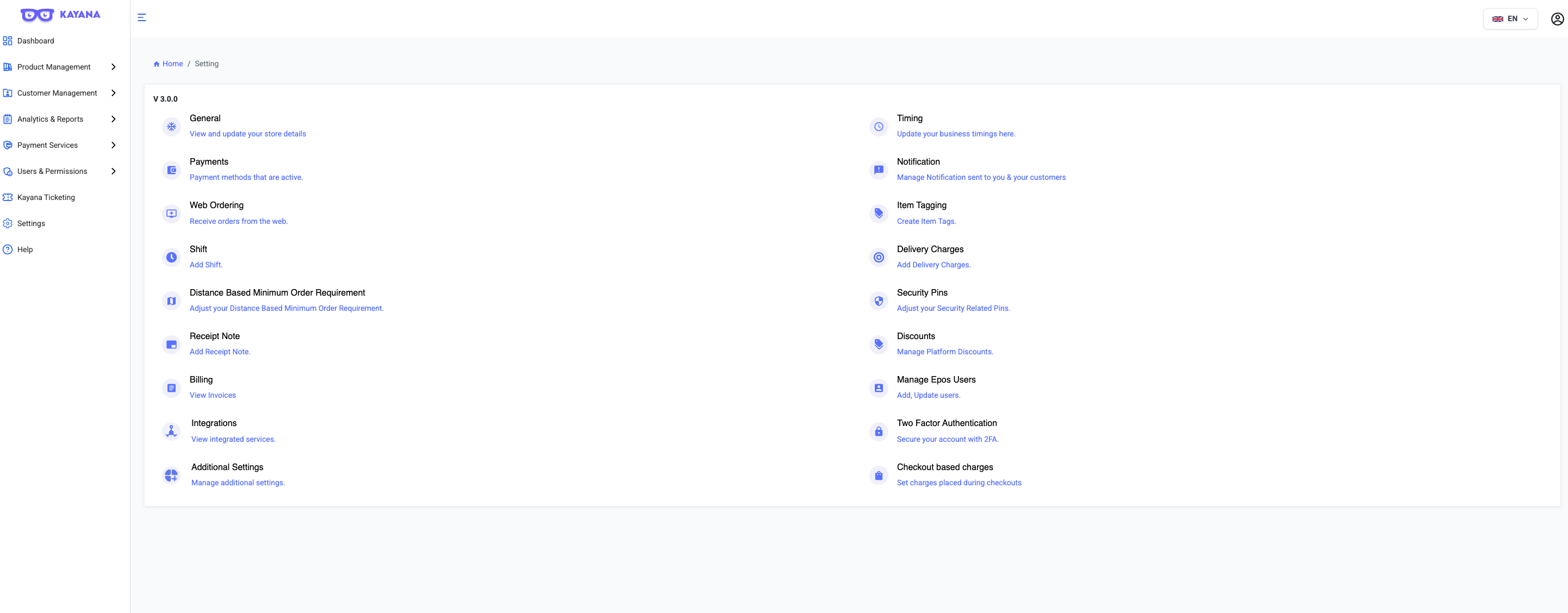Click the Two Factor Authentication lock icon
Screen dimensions: 1568x613
point(879,431)
